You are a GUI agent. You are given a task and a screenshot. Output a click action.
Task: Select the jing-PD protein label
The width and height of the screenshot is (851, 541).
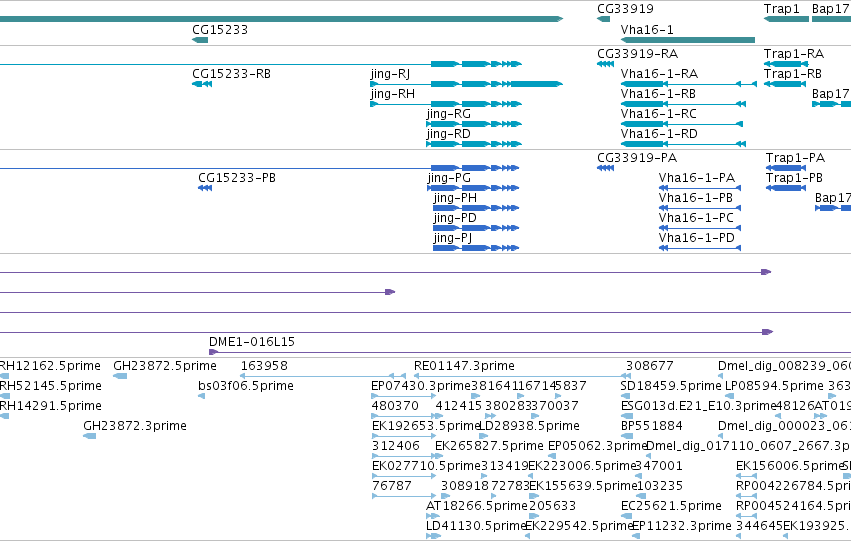tap(455, 218)
